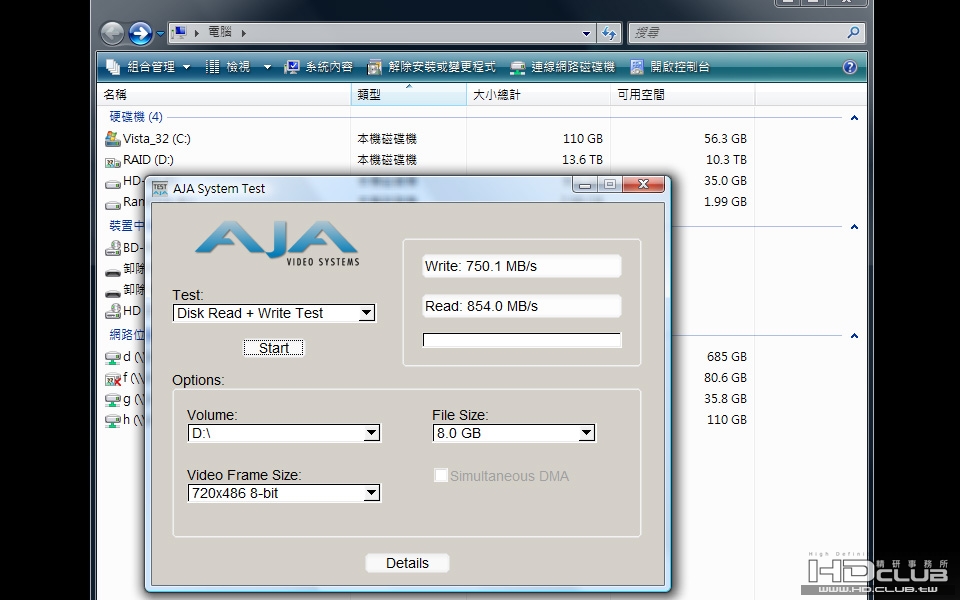The image size is (960, 600).
Task: Click the empty test progress bar
Action: [x=522, y=340]
